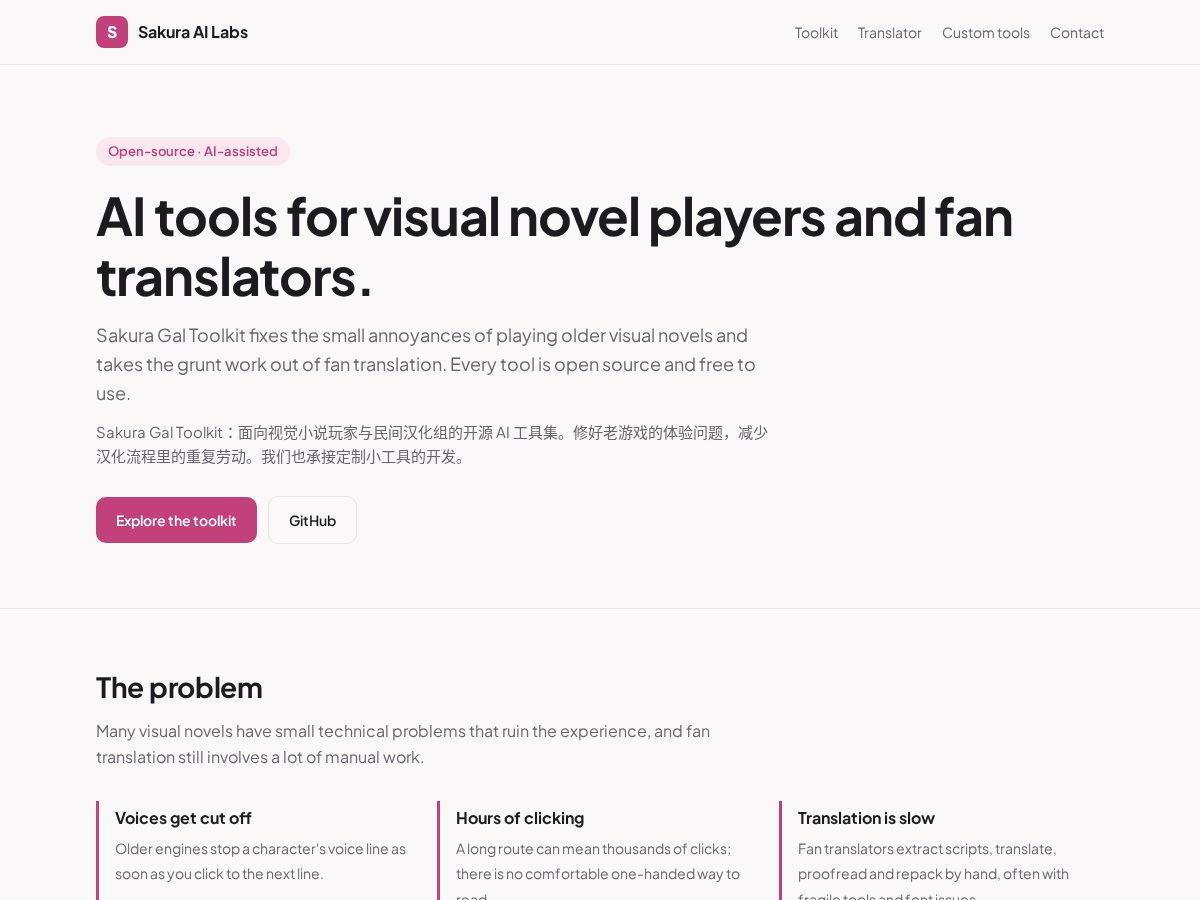Click the "The problem" section heading
1200x900 pixels.
pos(179,688)
